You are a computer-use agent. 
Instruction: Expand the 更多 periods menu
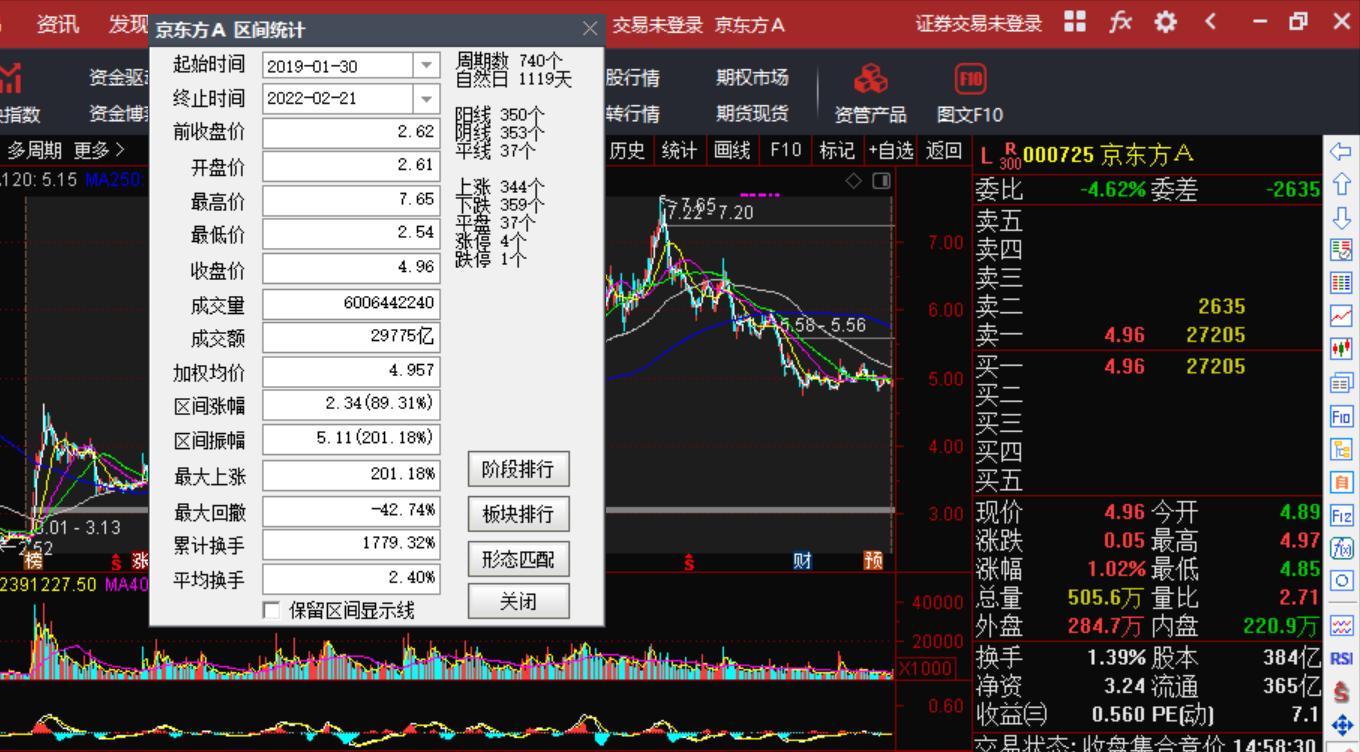[97, 147]
